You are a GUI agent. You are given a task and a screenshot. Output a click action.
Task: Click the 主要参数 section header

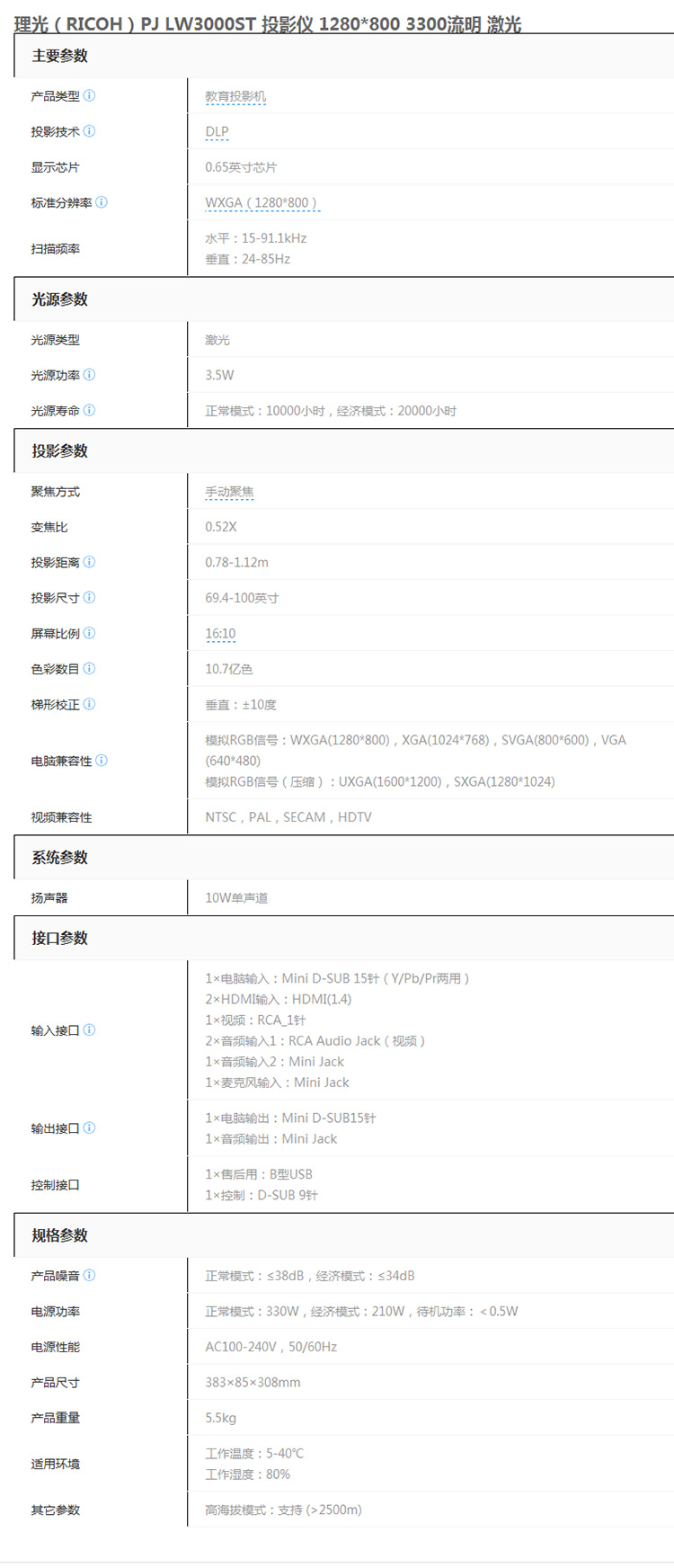60,56
